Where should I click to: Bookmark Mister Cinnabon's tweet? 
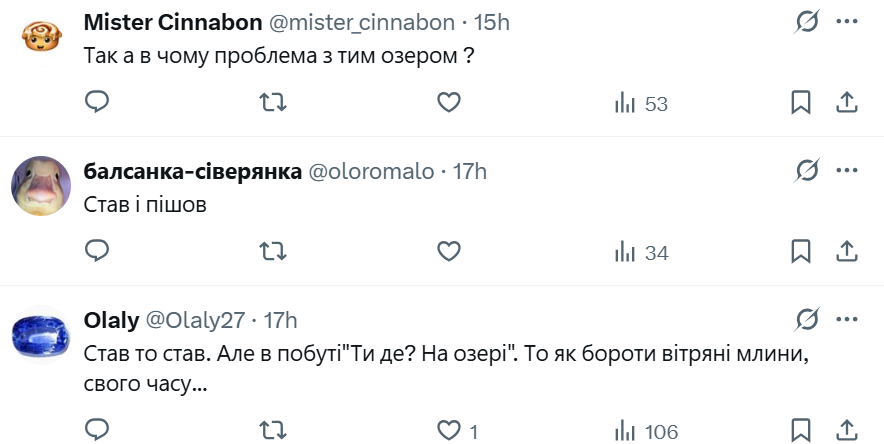(x=801, y=102)
